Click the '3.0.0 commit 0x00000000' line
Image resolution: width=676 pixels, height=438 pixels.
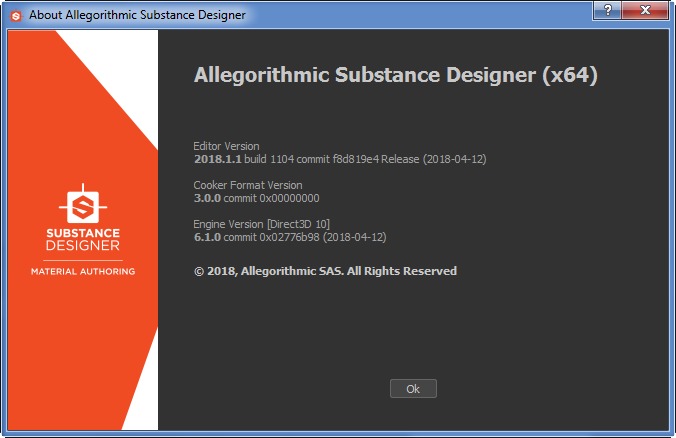pyautogui.click(x=257, y=198)
